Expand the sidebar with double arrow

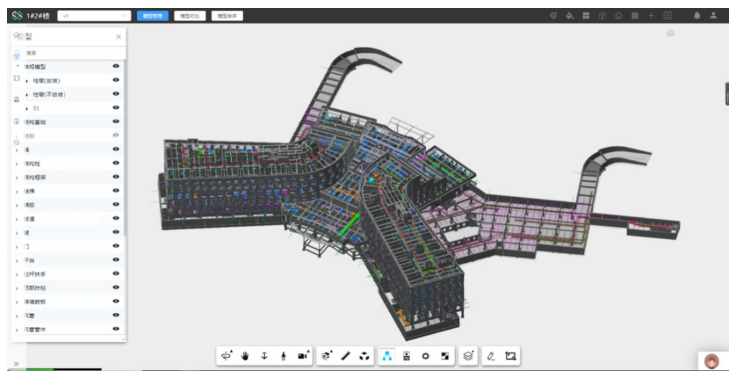16,364
